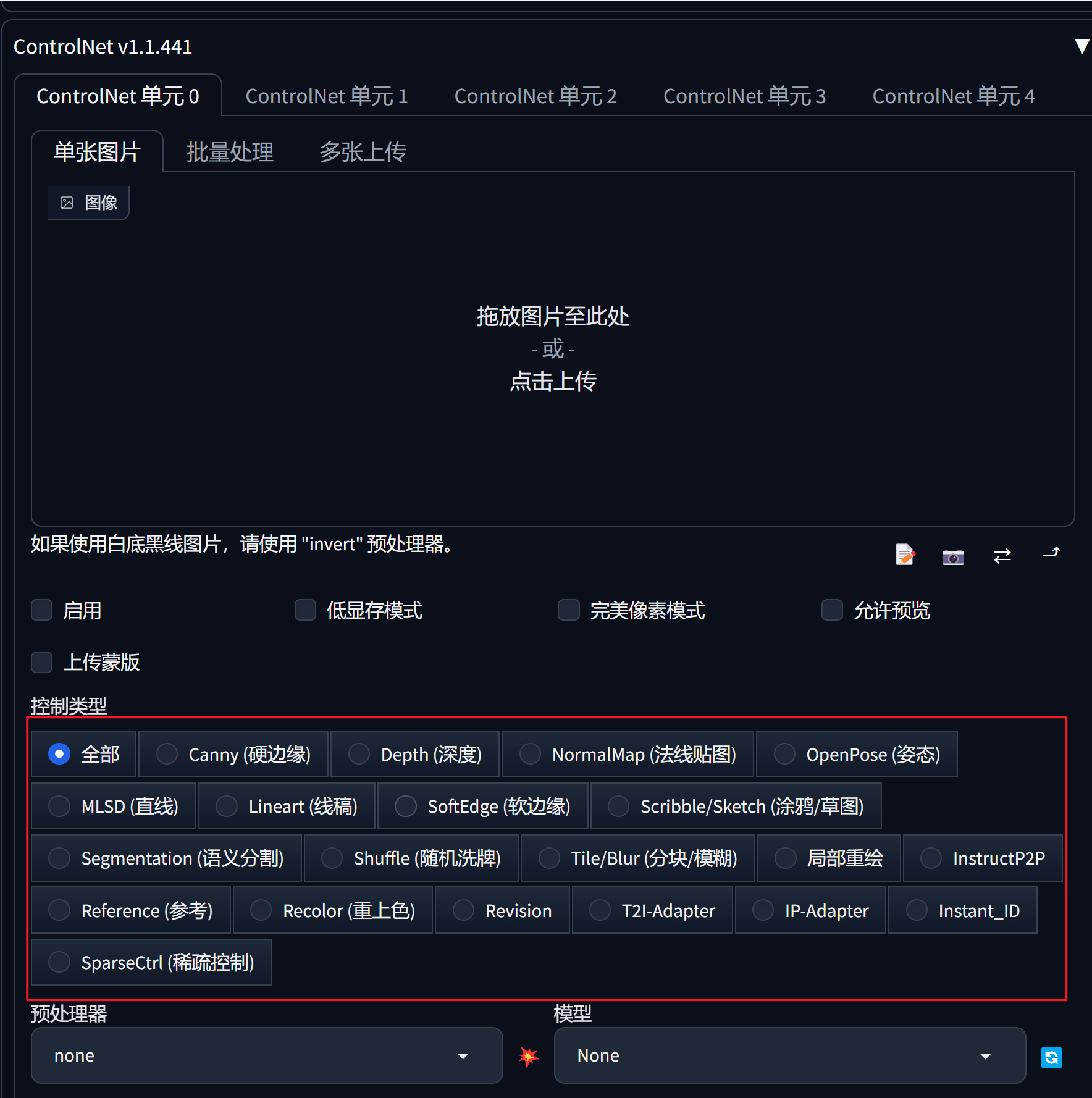
Task: Enable the 启用 checkbox
Action: [x=42, y=610]
